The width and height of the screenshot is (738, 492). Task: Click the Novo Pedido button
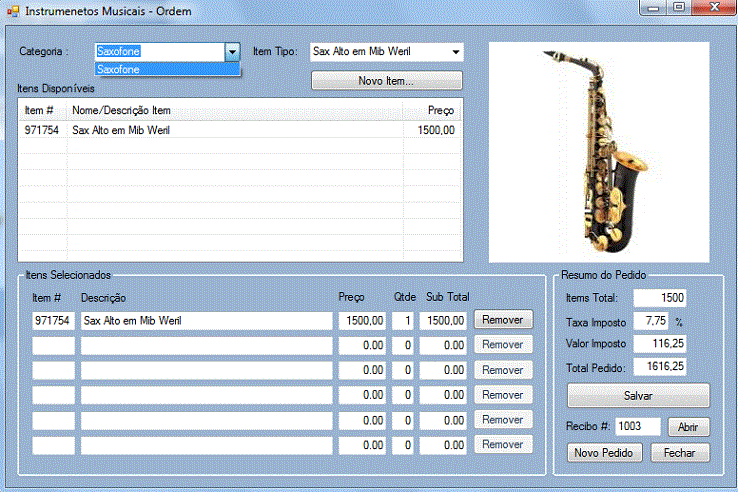pos(604,453)
